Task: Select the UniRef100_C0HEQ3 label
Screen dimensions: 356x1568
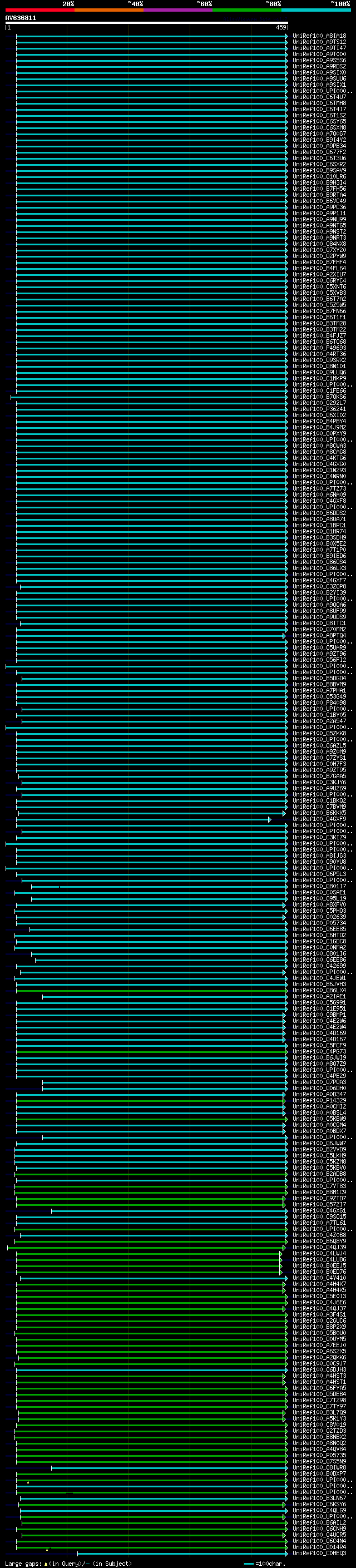Action: [x=319, y=1554]
